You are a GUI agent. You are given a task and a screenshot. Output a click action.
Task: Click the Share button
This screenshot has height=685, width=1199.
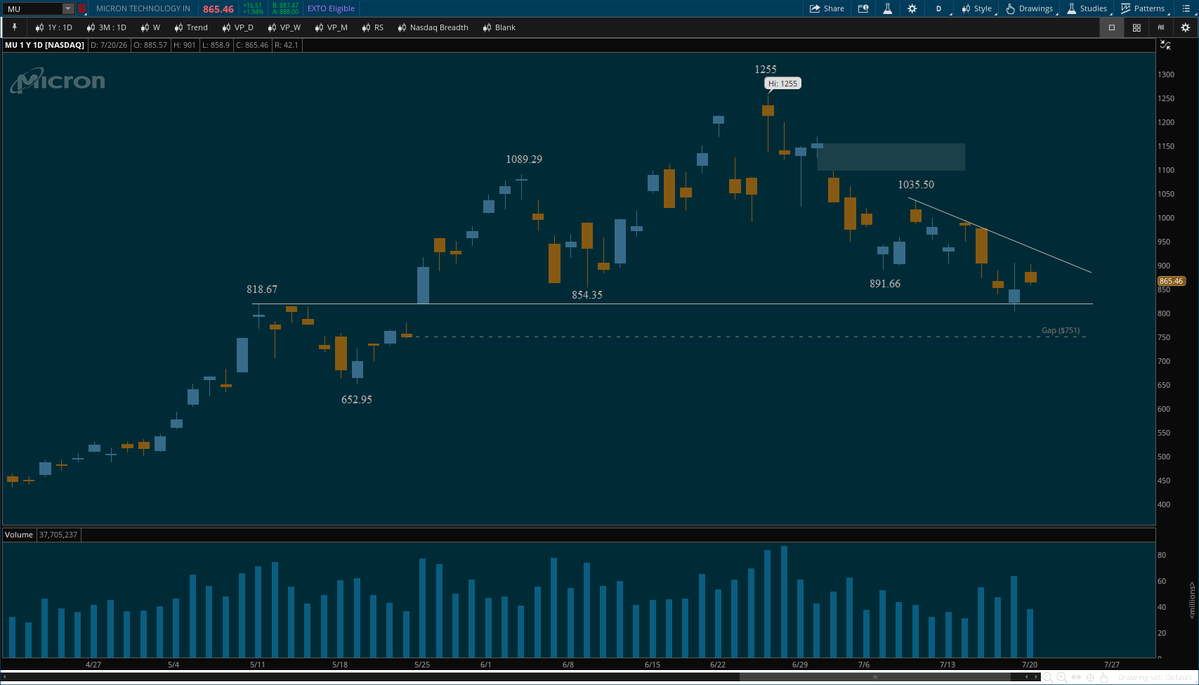click(827, 8)
